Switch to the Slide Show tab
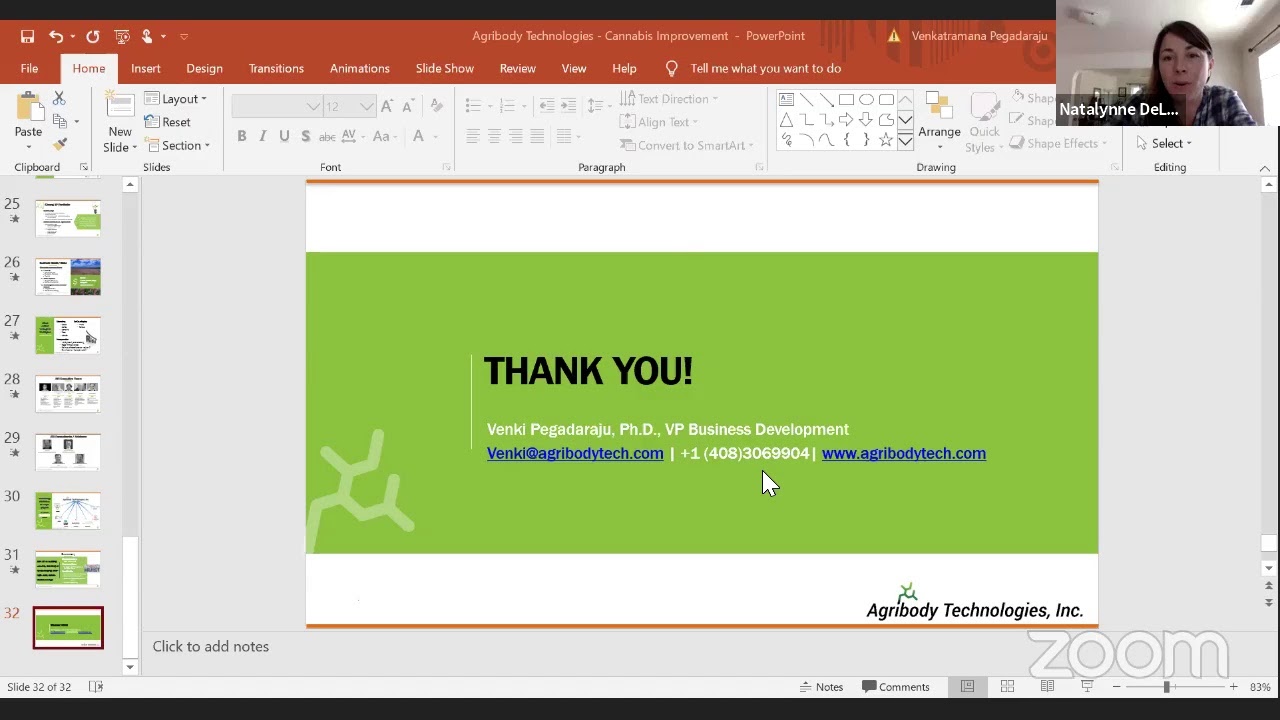 tap(445, 68)
